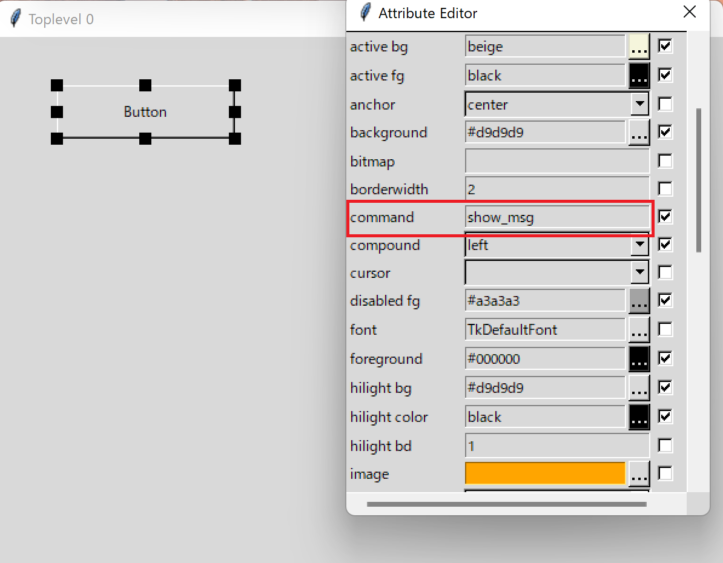Click the orange image field swatch
This screenshot has height=563, width=723.
545,474
